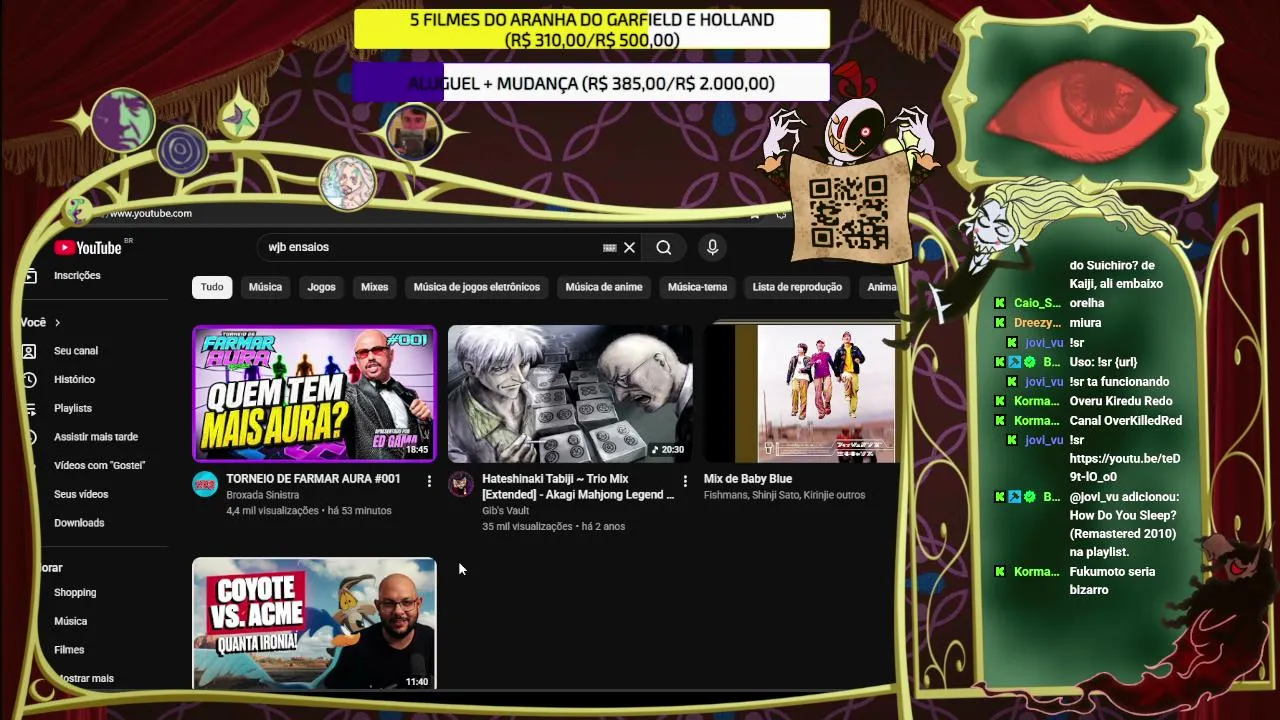Screen dimensions: 1280x720
Task: Select the Música filter chip
Action: (265, 287)
